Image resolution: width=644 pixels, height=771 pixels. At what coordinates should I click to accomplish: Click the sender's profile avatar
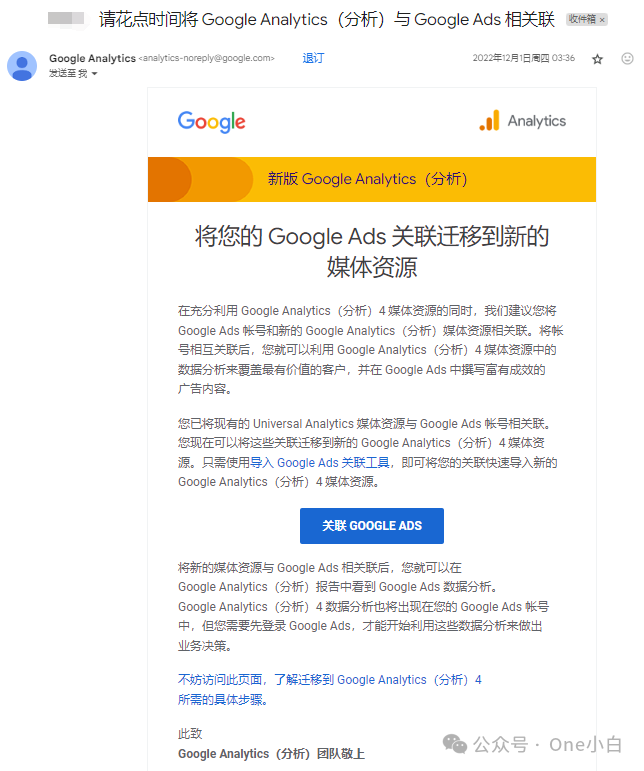[x=22, y=66]
